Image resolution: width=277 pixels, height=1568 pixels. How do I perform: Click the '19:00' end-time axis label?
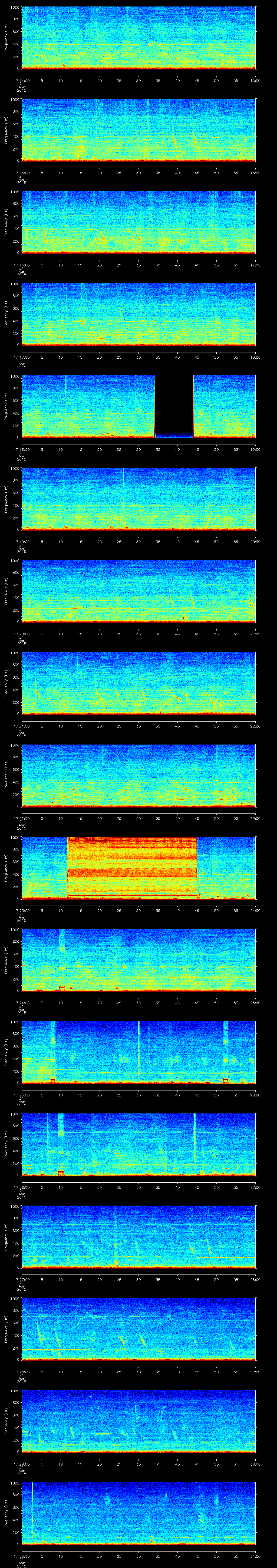tap(256, 449)
